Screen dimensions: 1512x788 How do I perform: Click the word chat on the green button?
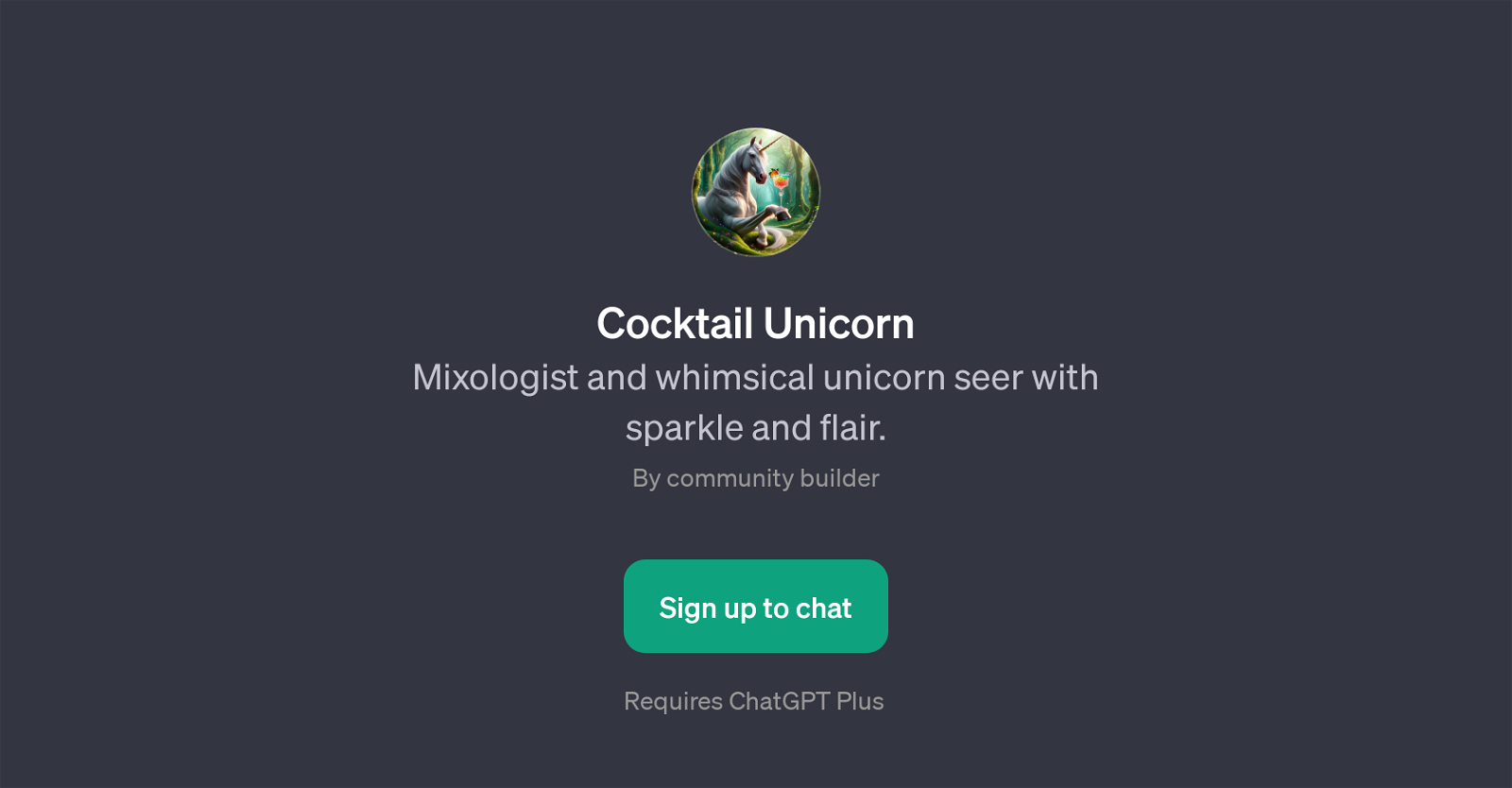[x=824, y=608]
